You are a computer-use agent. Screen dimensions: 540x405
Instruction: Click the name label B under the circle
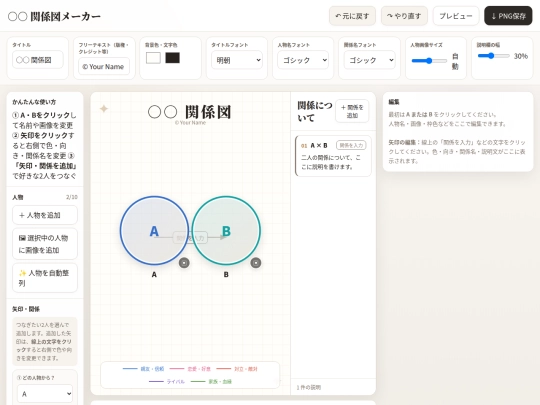point(226,275)
